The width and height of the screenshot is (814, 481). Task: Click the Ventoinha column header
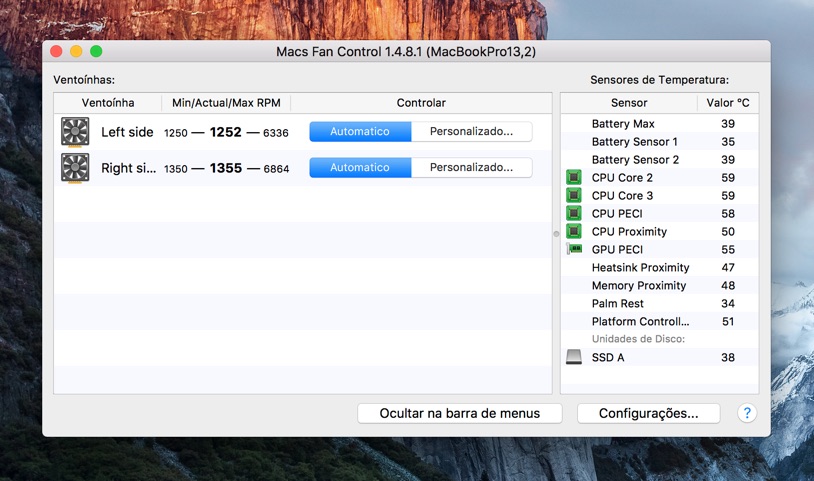[107, 103]
